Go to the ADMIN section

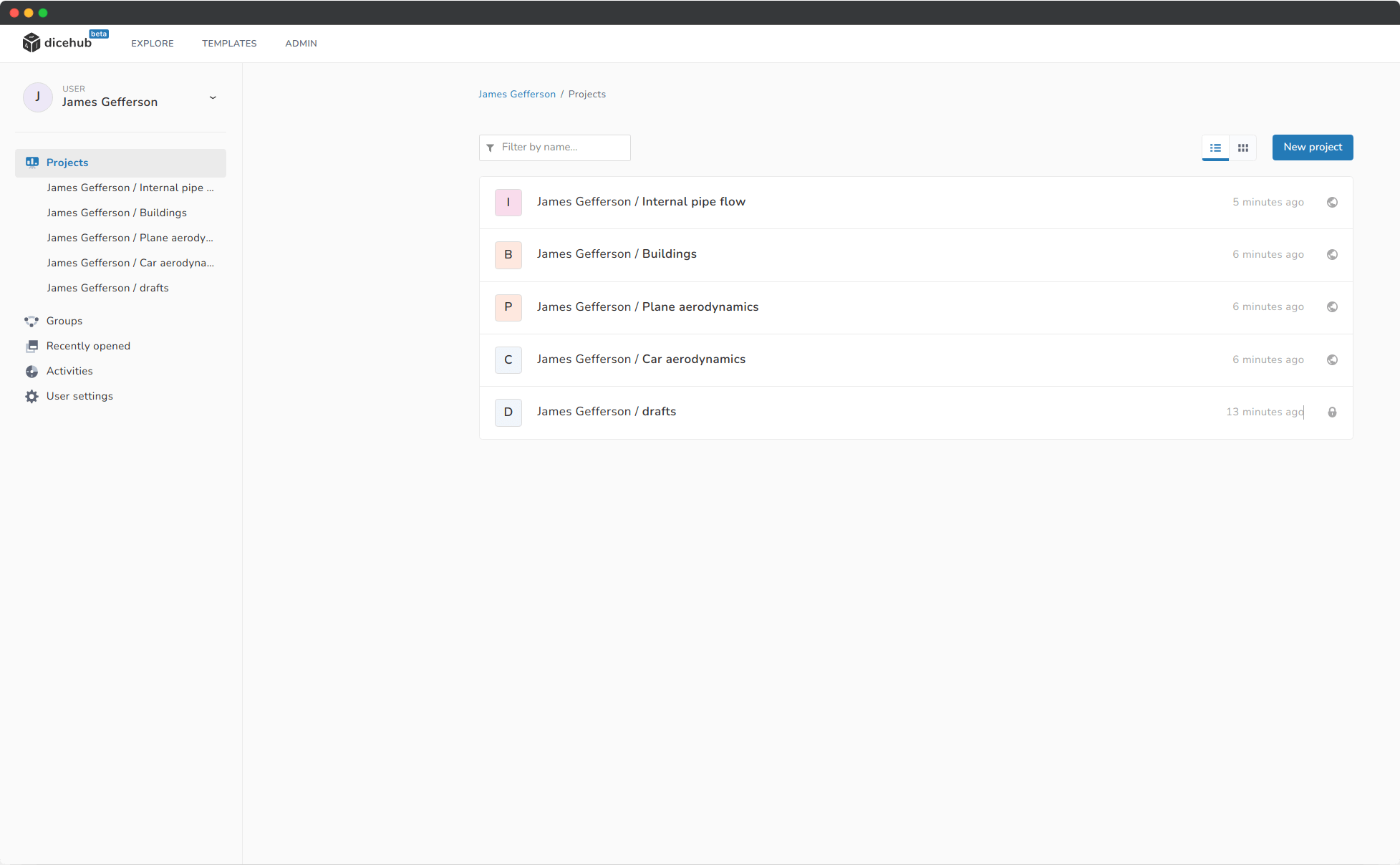click(x=301, y=44)
